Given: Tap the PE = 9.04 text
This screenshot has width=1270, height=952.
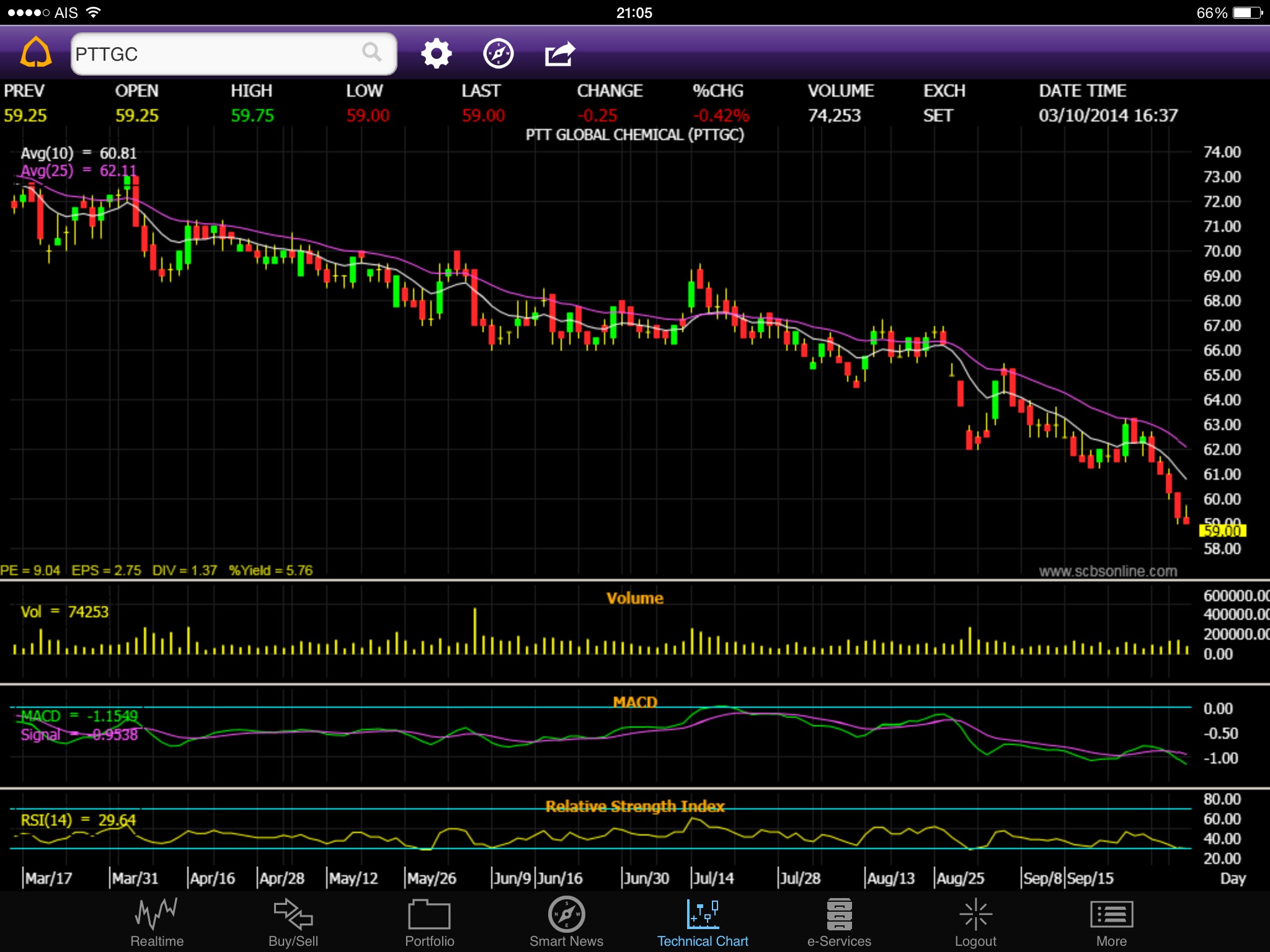Looking at the screenshot, I should pyautogui.click(x=30, y=570).
